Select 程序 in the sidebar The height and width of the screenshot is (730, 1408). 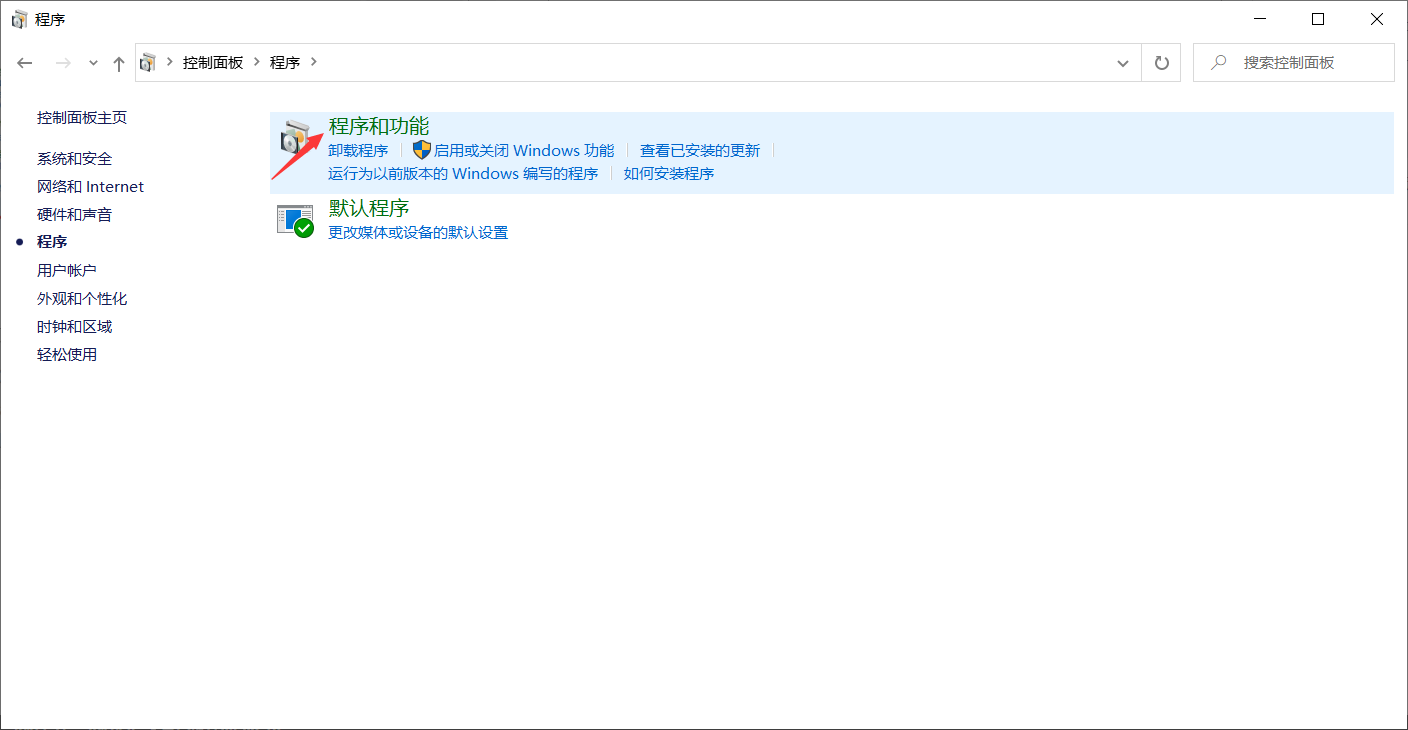coord(52,242)
